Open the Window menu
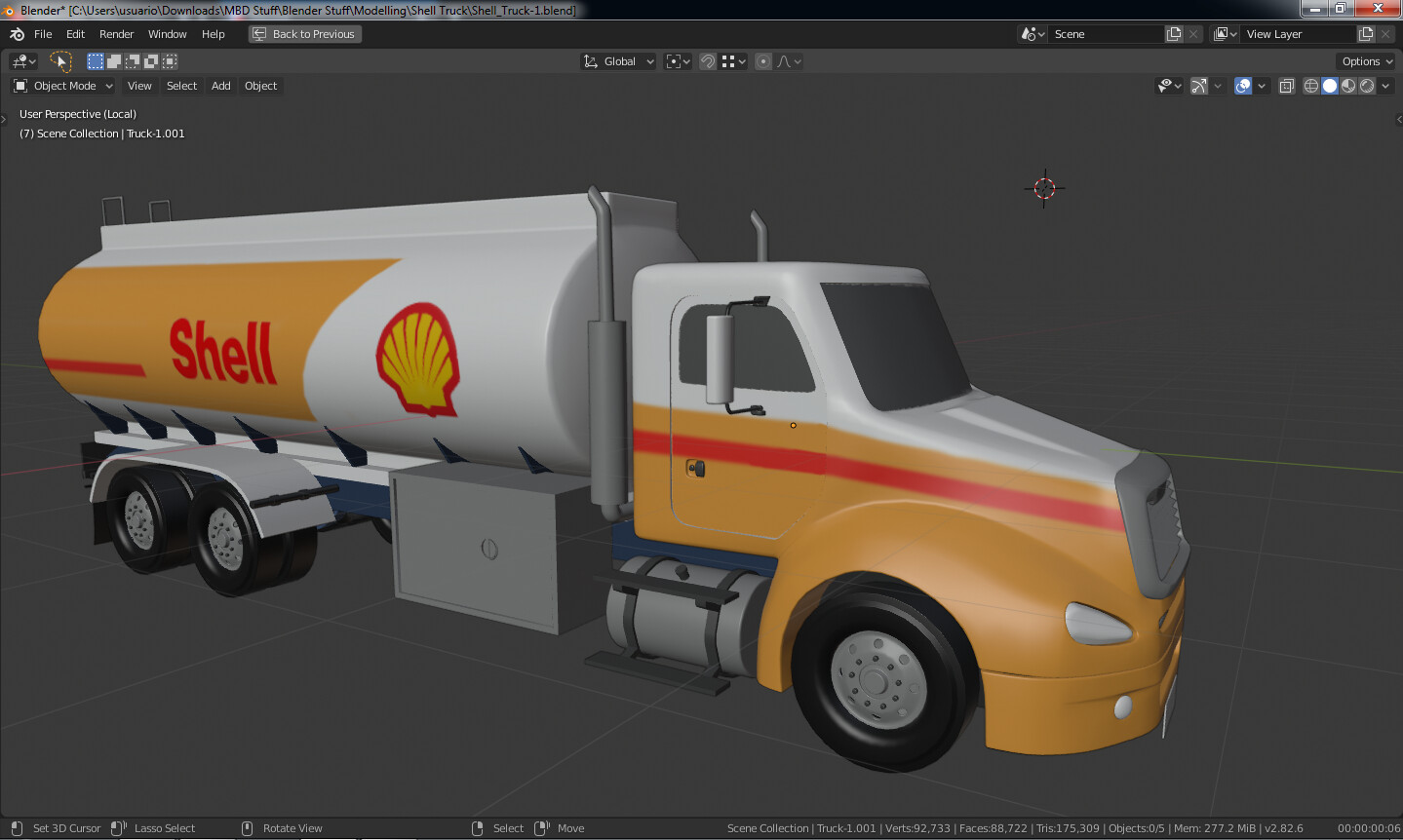 pyautogui.click(x=167, y=34)
